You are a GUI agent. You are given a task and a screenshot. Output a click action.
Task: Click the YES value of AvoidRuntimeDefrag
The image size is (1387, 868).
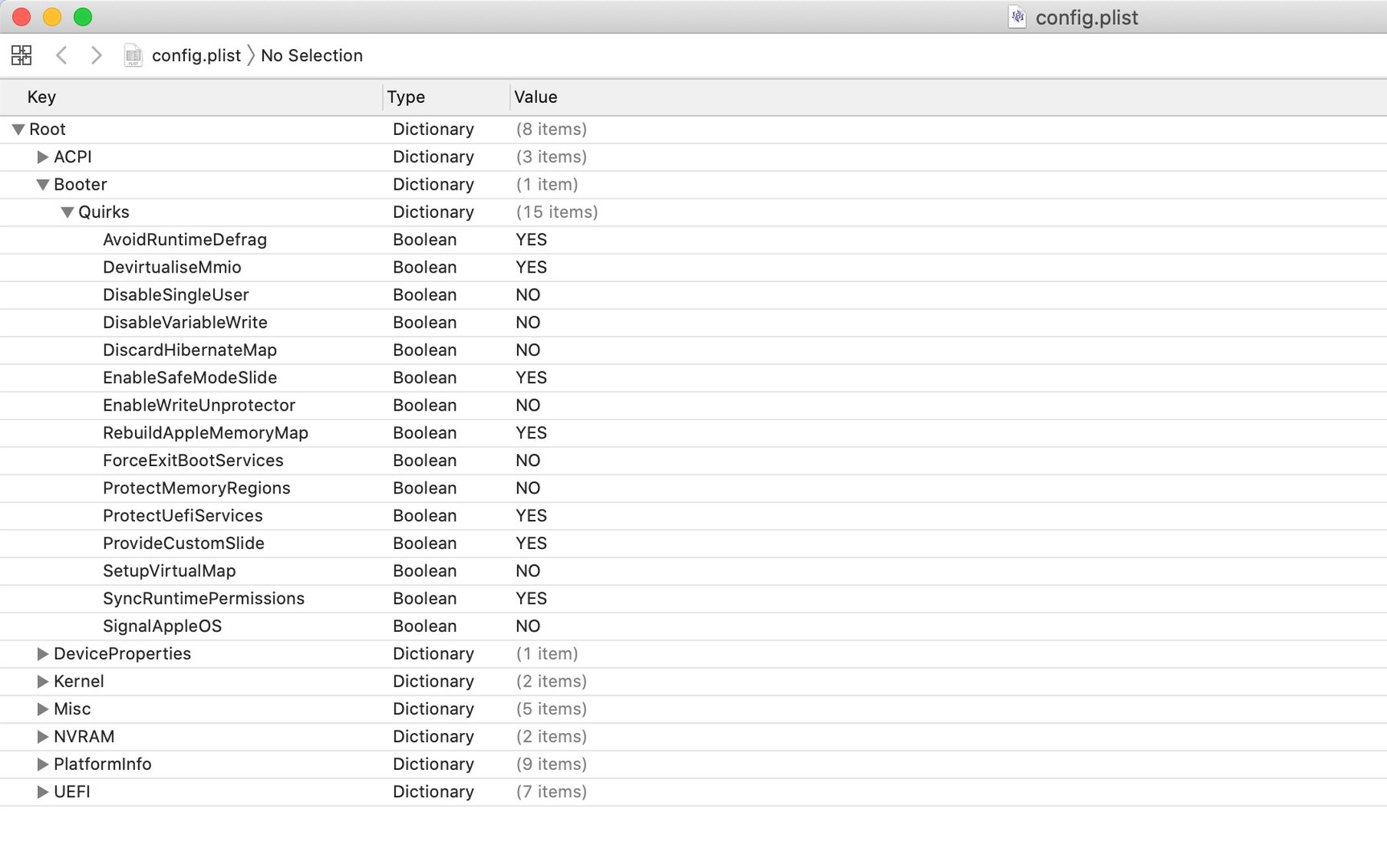pyautogui.click(x=531, y=240)
